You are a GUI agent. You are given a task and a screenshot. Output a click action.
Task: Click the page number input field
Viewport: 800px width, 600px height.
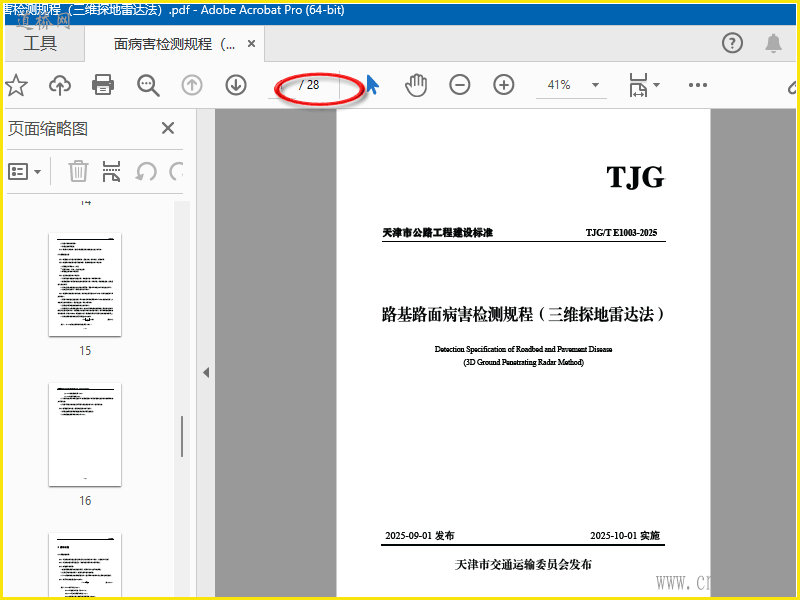(x=283, y=85)
